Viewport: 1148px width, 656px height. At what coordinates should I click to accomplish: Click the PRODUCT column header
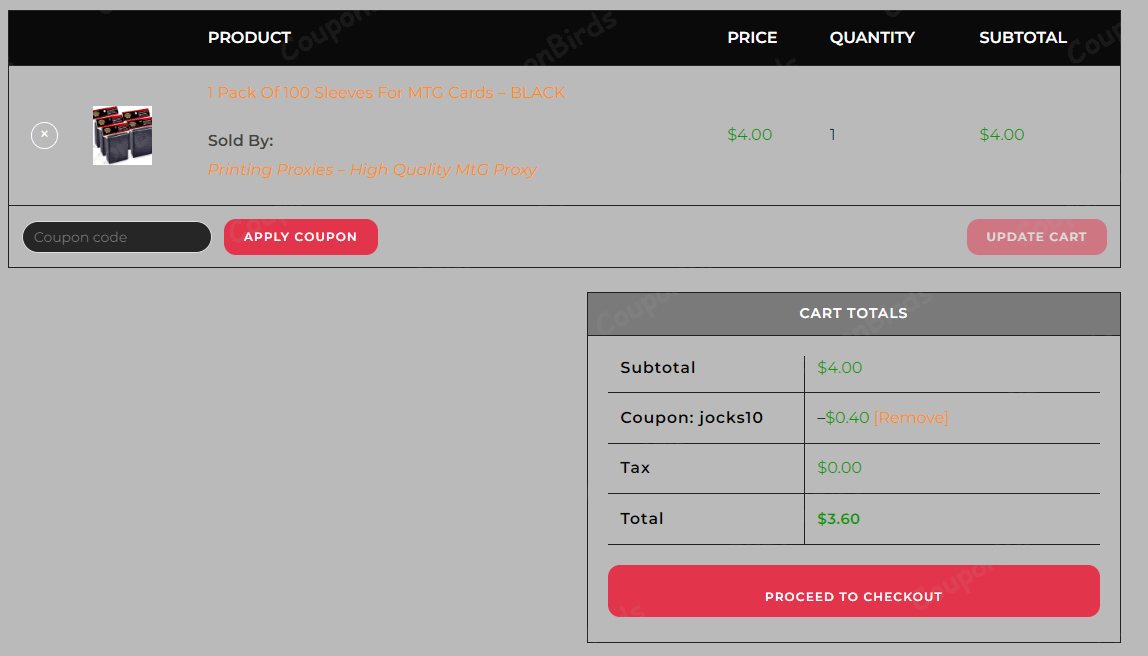click(249, 38)
